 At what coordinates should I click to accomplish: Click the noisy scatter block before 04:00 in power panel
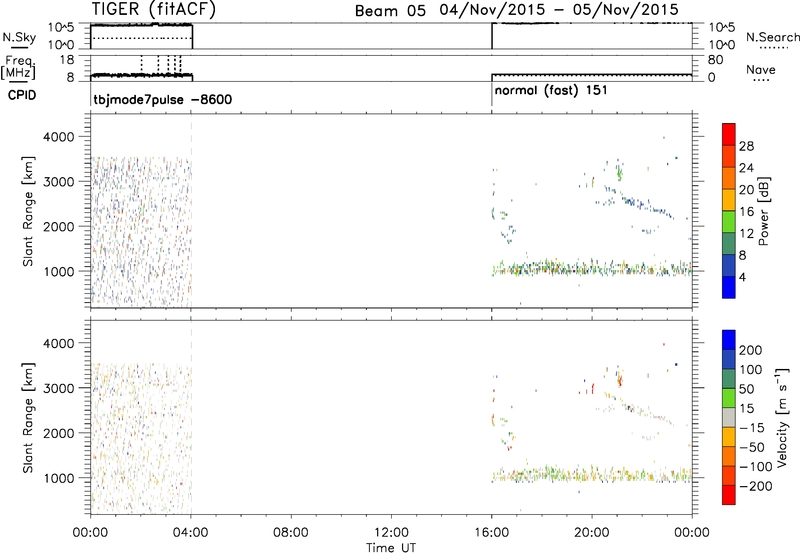pyautogui.click(x=141, y=232)
